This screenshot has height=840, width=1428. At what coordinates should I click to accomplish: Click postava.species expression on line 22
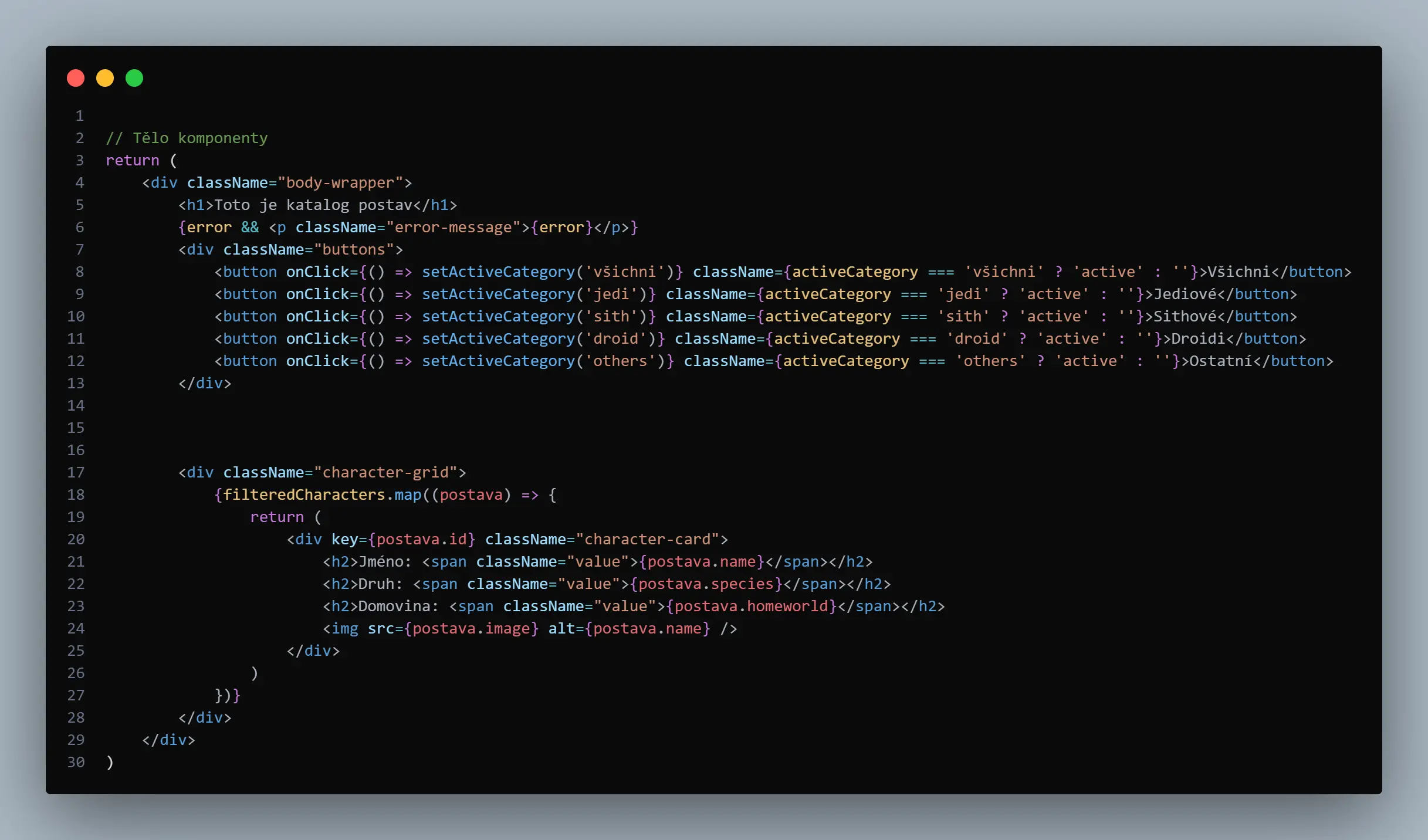706,584
